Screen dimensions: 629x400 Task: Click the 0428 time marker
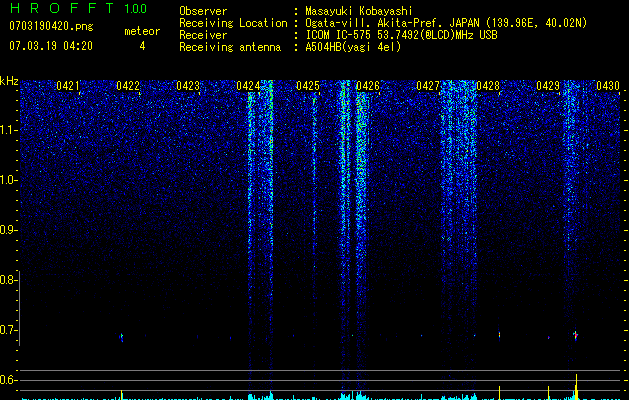[488, 86]
